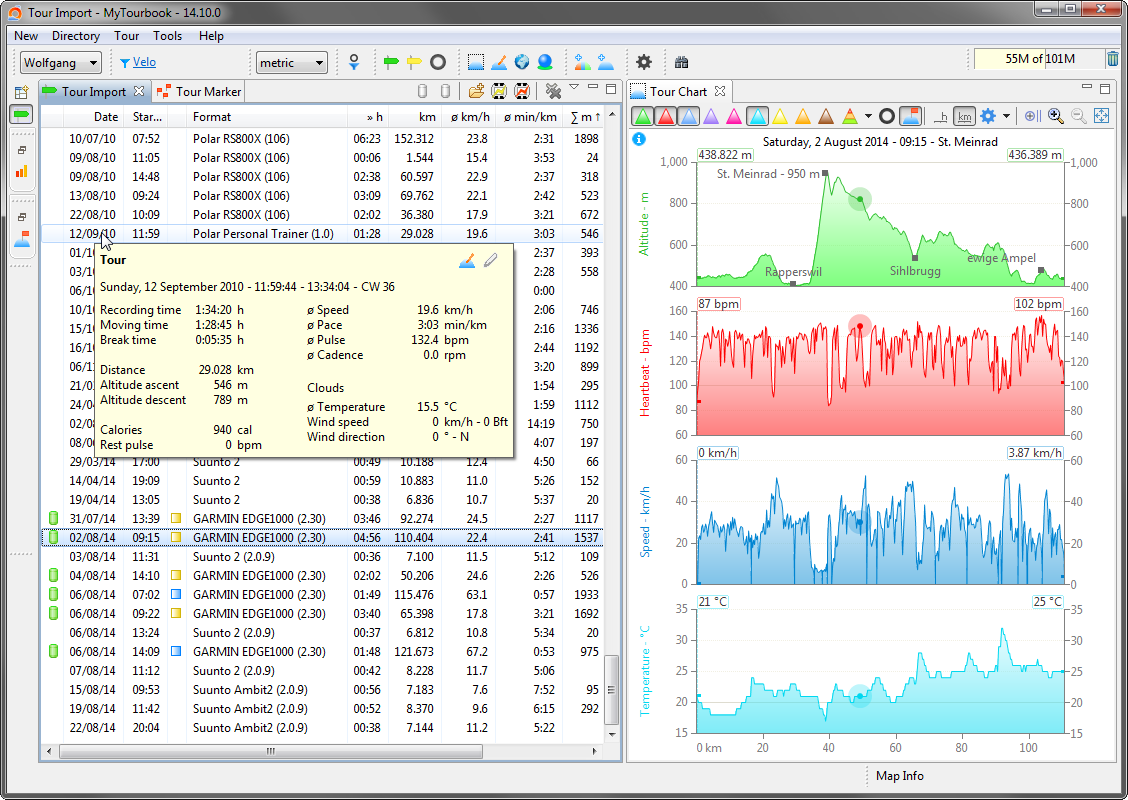The width and height of the screenshot is (1128, 800).
Task: Expand the chart options gear dropdown arrow
Action: [1006, 117]
